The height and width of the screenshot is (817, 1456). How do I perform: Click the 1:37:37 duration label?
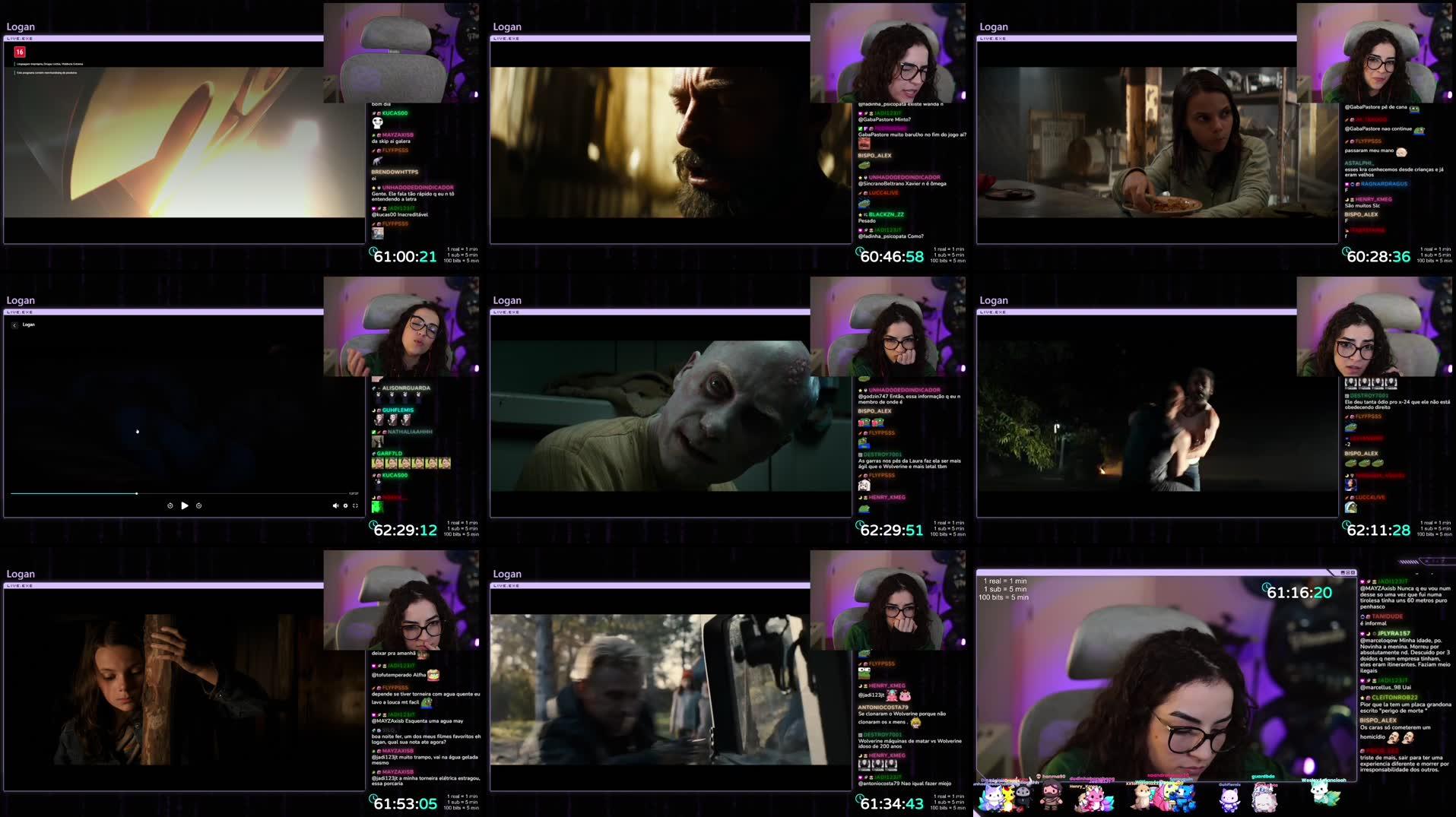(354, 493)
